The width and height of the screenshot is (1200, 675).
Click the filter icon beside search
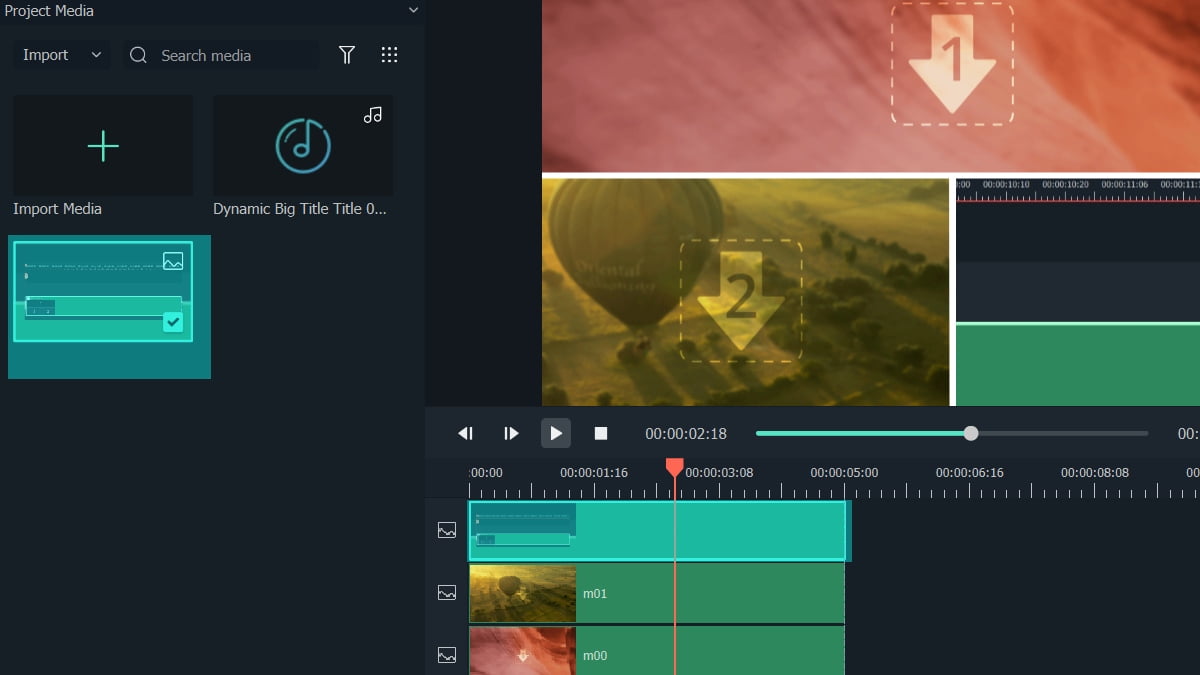[x=347, y=55]
